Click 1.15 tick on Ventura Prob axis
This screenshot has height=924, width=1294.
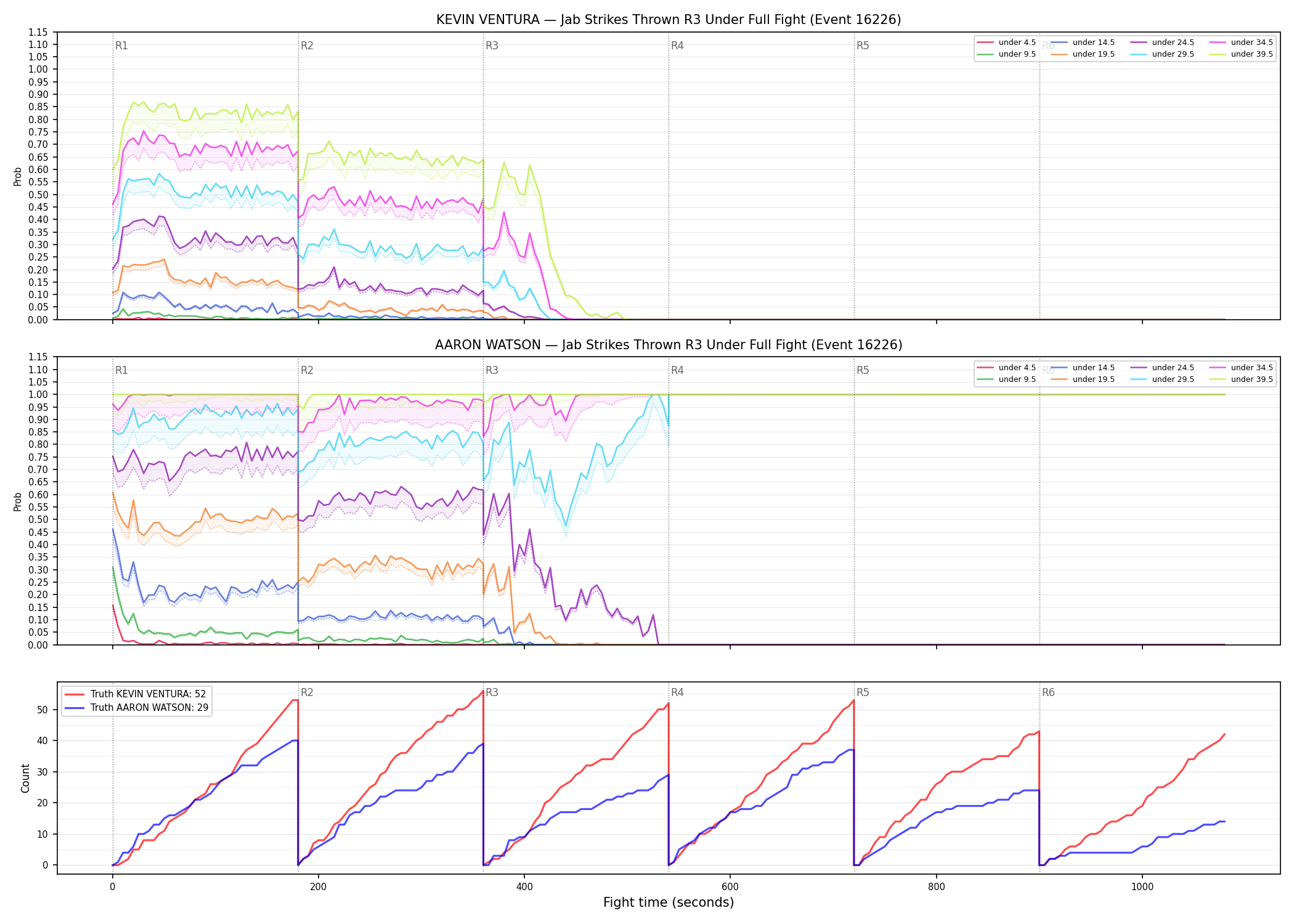click(x=38, y=32)
